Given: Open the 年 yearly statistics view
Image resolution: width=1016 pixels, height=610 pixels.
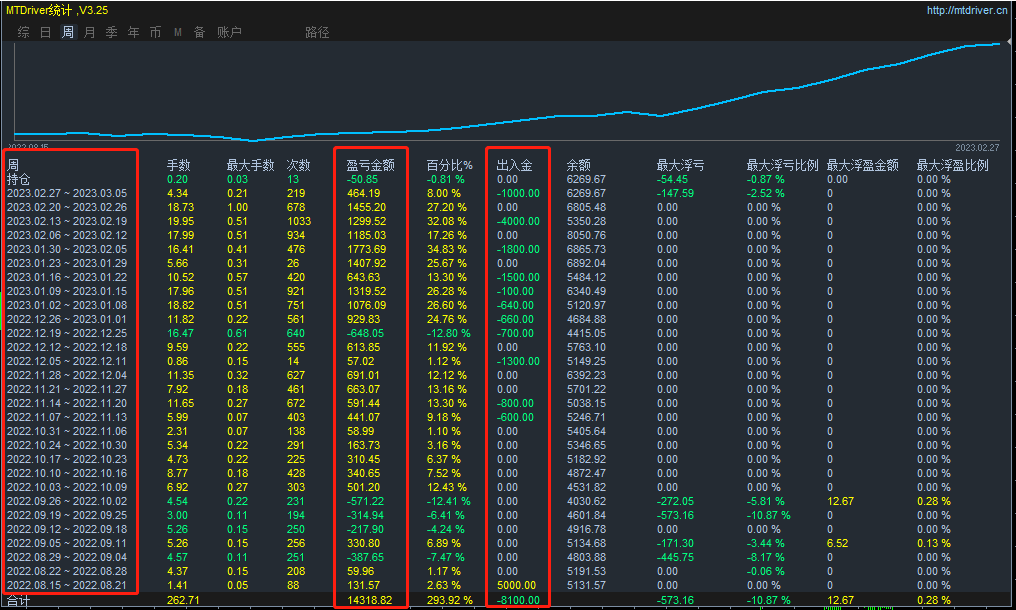Looking at the screenshot, I should pyautogui.click(x=133, y=31).
